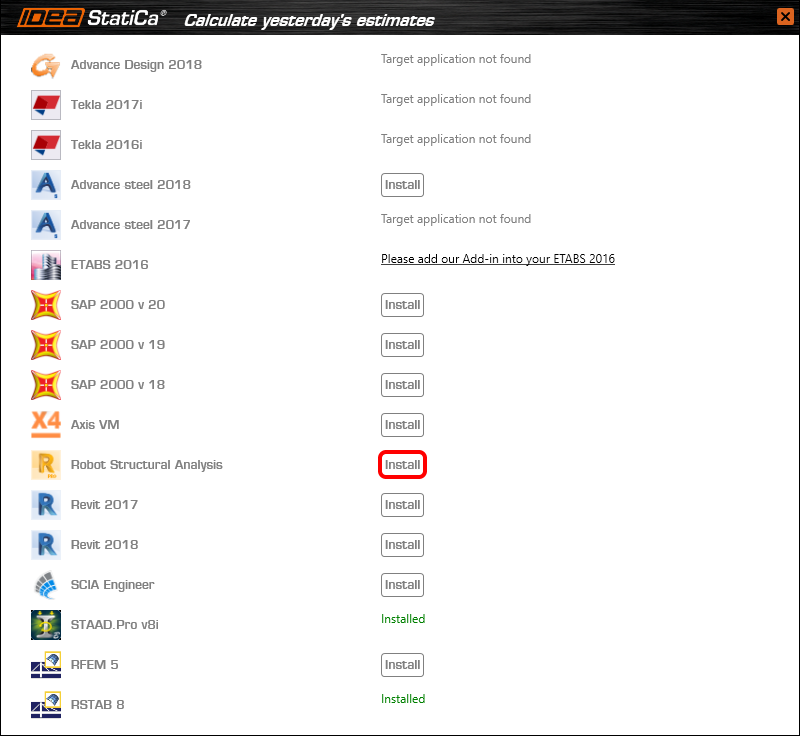This screenshot has height=736, width=800.
Task: Click 'Target application not found' for Tekla 2016i
Action: point(456,139)
